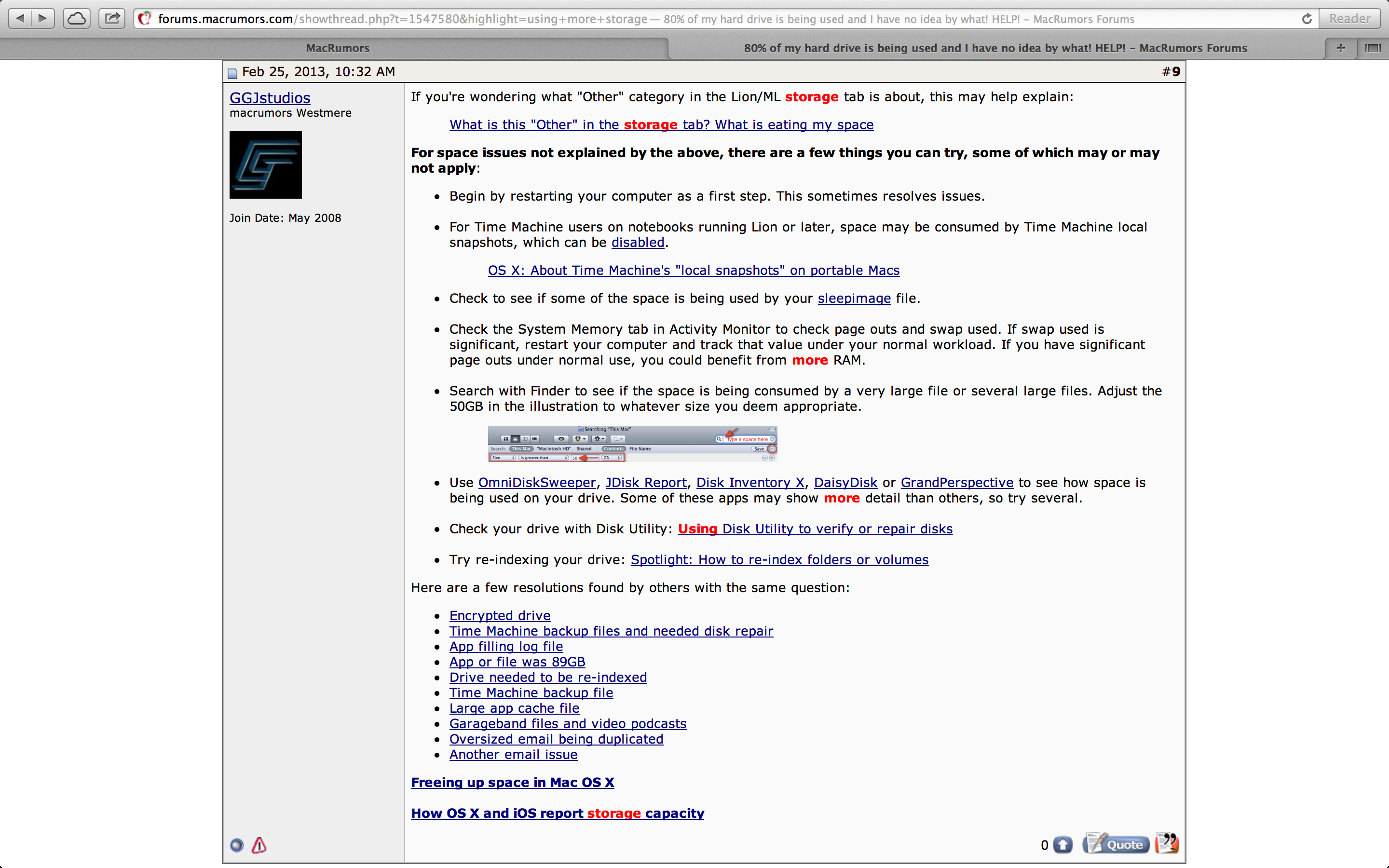Open 'How OS X and iOS report storage capacity'
The image size is (1389, 868).
(558, 814)
